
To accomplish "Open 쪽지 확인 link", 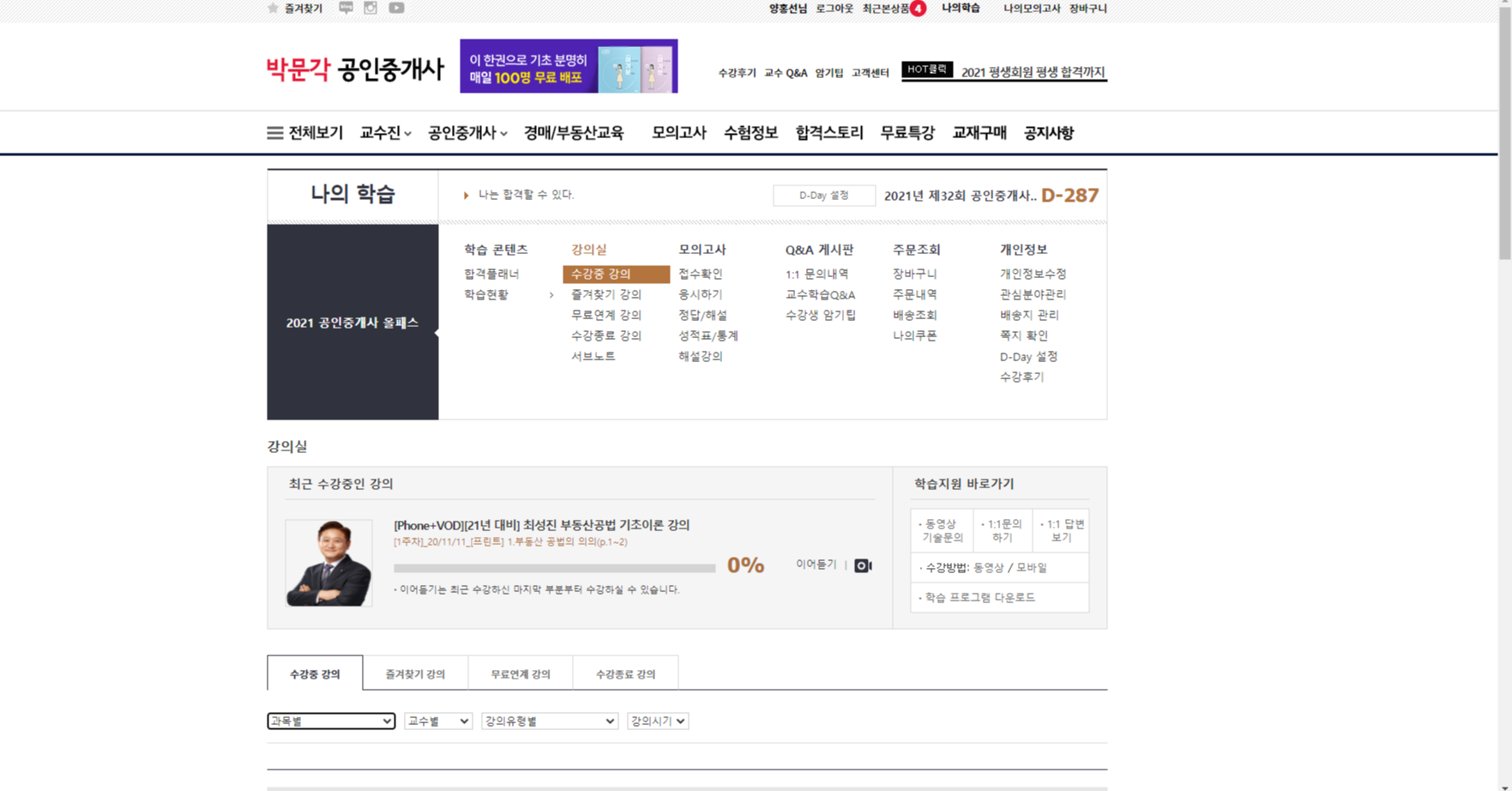I will tap(1023, 335).
